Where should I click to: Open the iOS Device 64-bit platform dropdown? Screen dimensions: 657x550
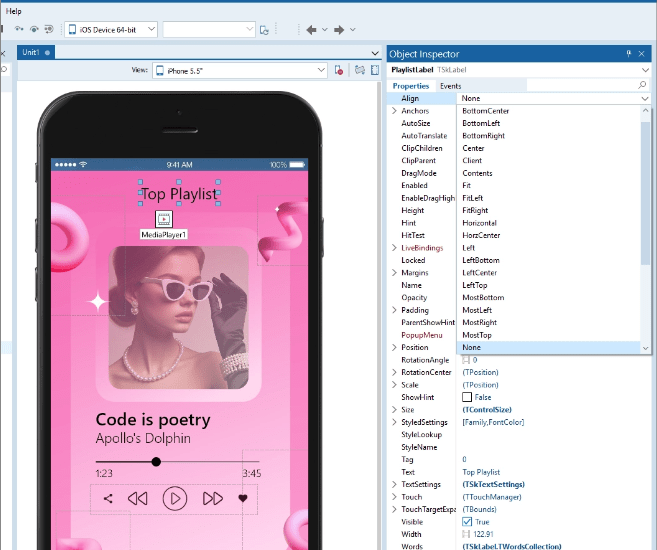[111, 30]
